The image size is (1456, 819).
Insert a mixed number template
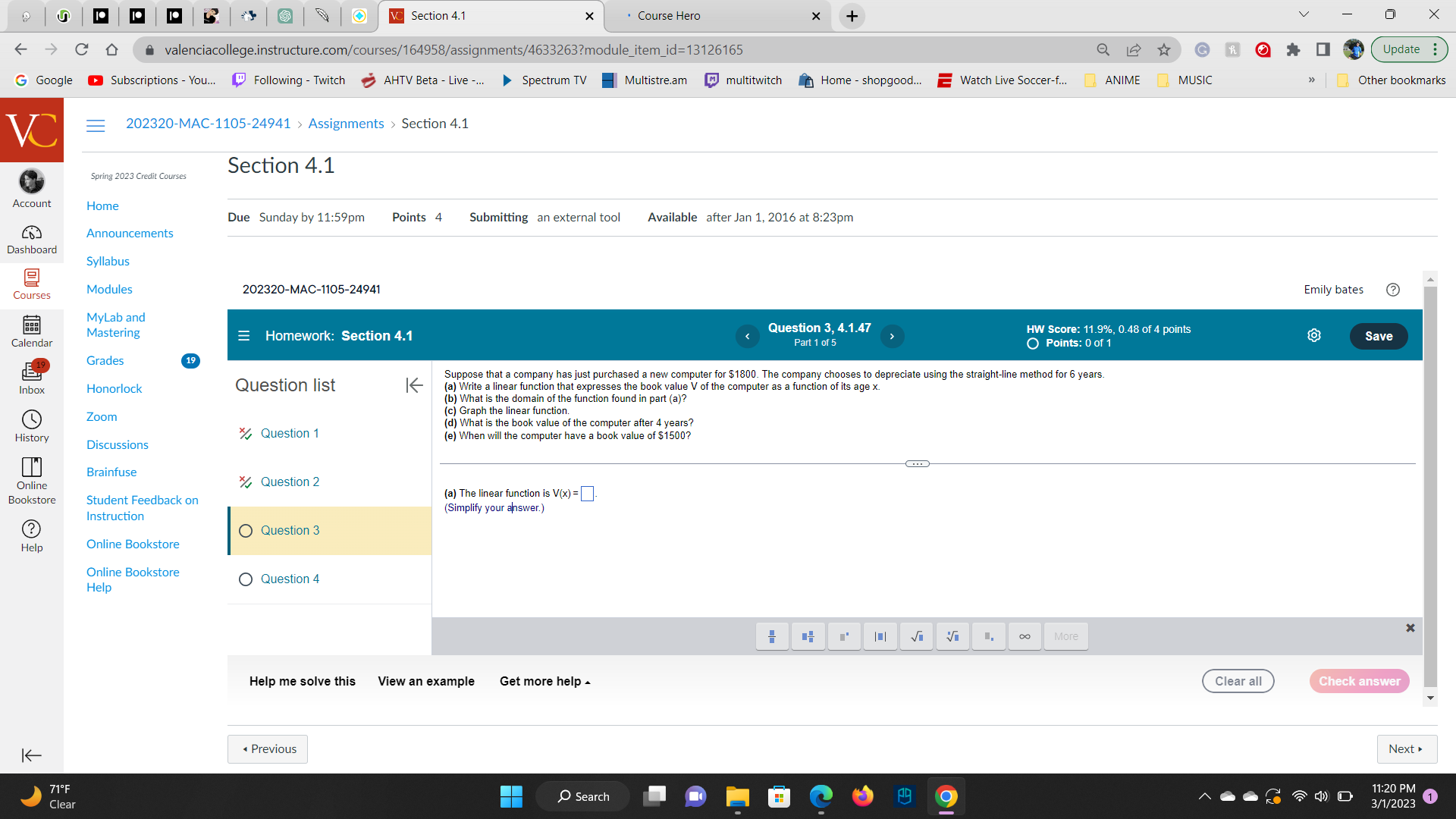tap(808, 636)
